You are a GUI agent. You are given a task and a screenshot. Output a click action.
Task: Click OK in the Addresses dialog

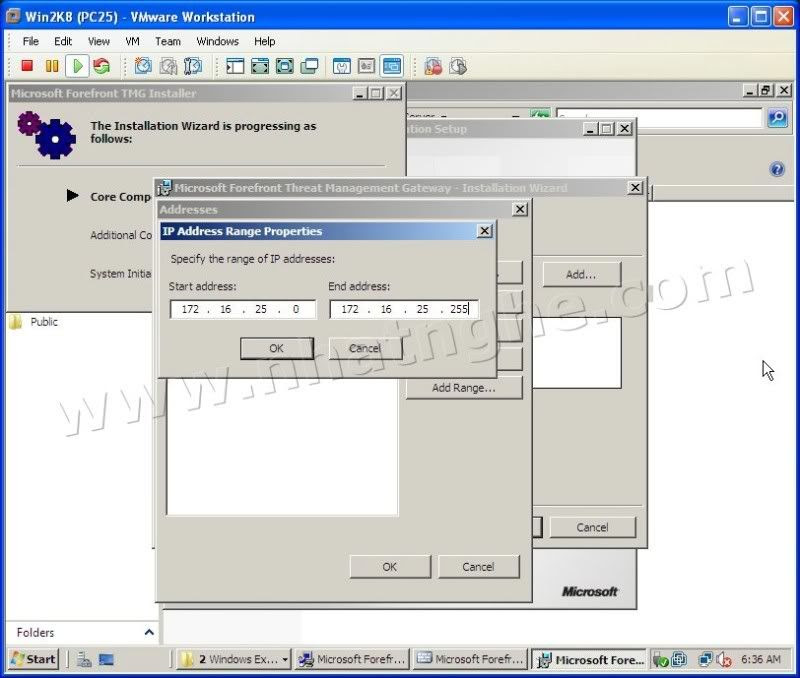tap(390, 567)
